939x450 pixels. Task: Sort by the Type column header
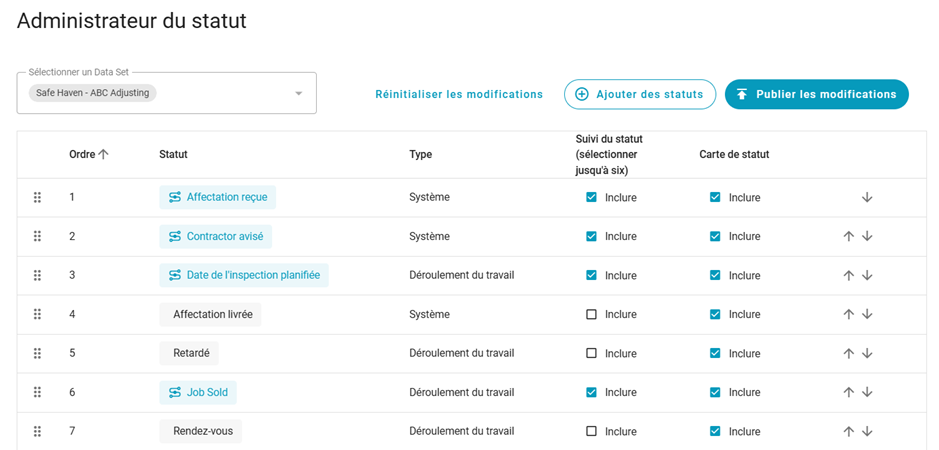pyautogui.click(x=420, y=155)
